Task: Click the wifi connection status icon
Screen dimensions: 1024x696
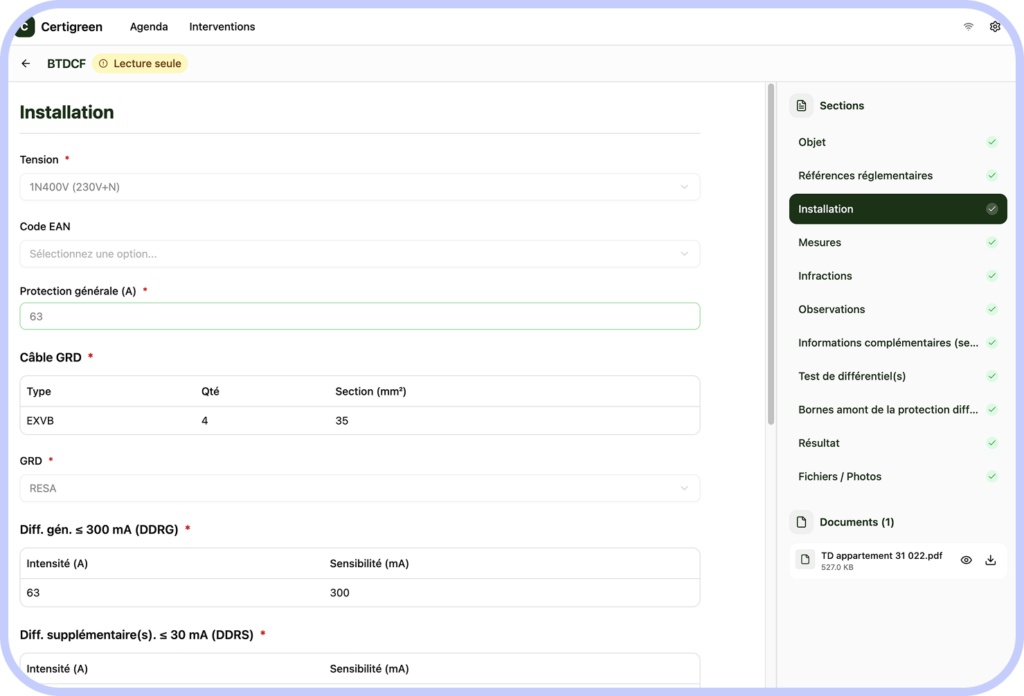Action: click(968, 27)
